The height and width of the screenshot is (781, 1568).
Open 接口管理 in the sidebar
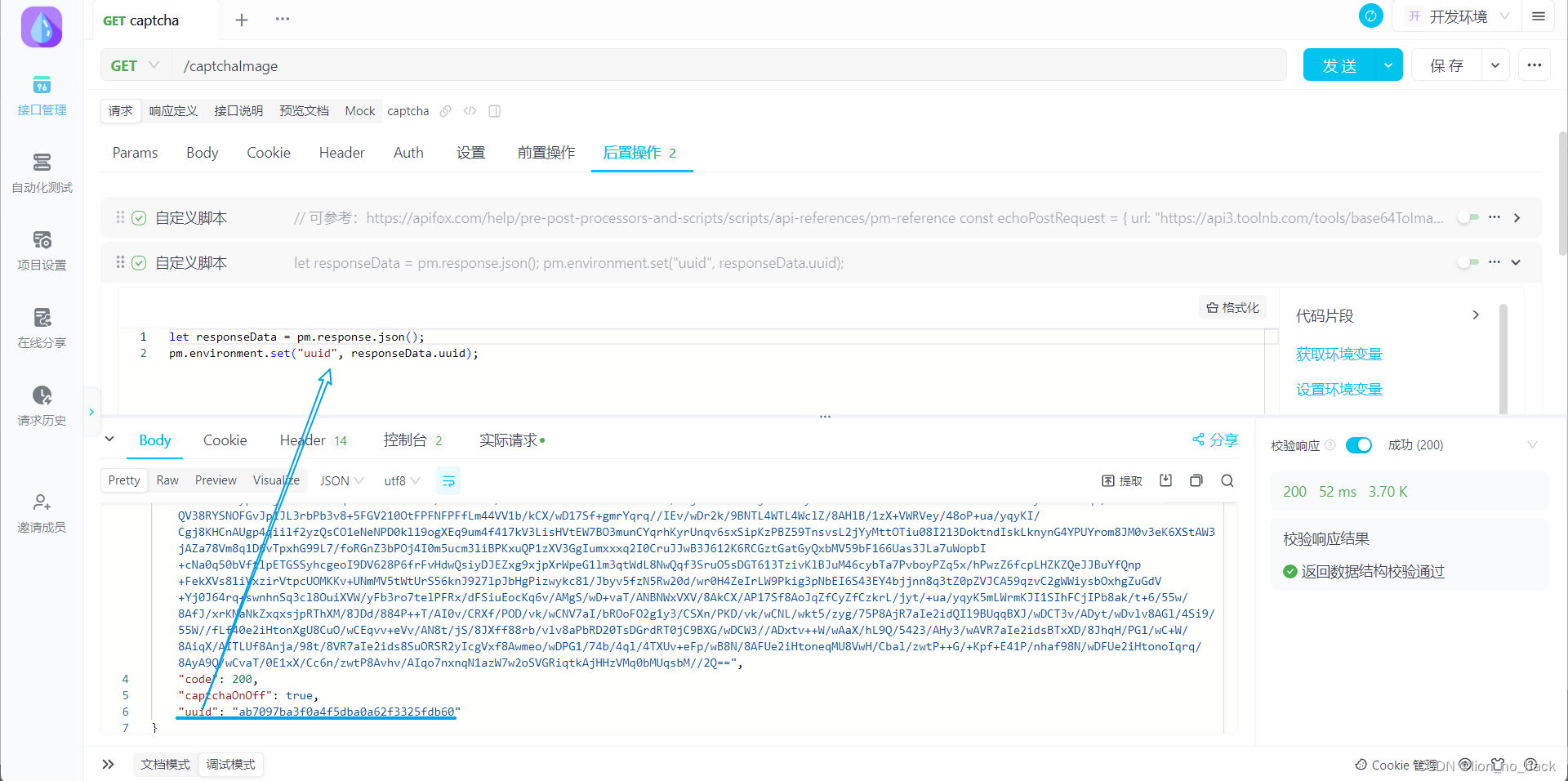[x=42, y=96]
